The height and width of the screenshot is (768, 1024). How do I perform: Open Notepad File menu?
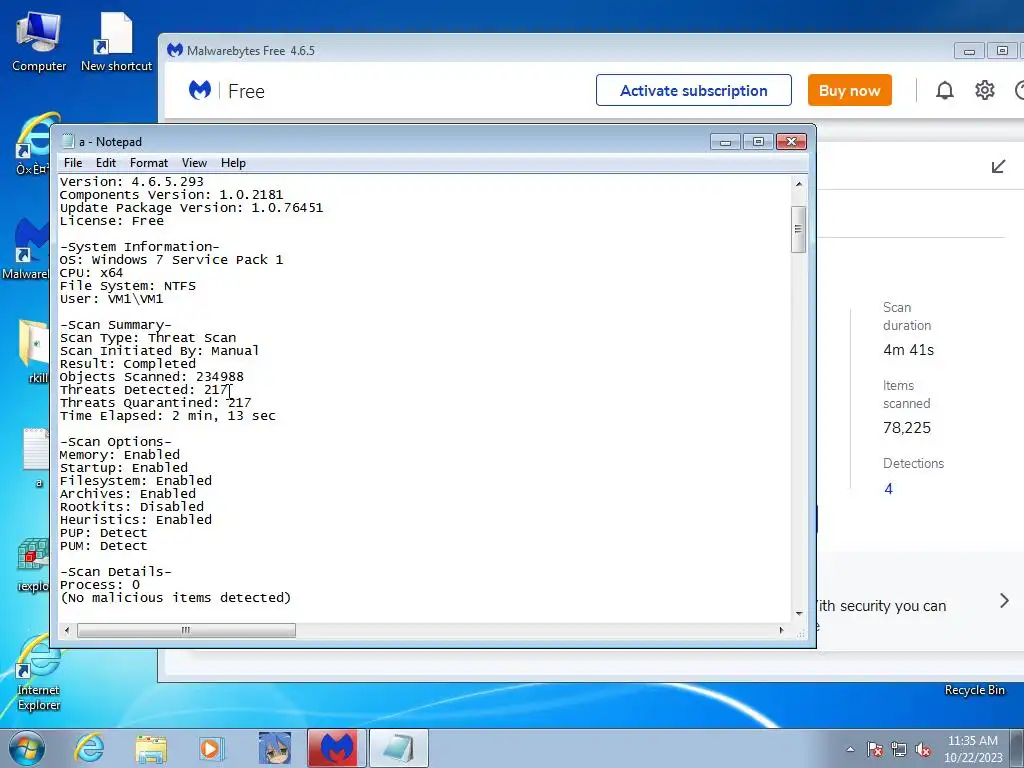click(73, 163)
